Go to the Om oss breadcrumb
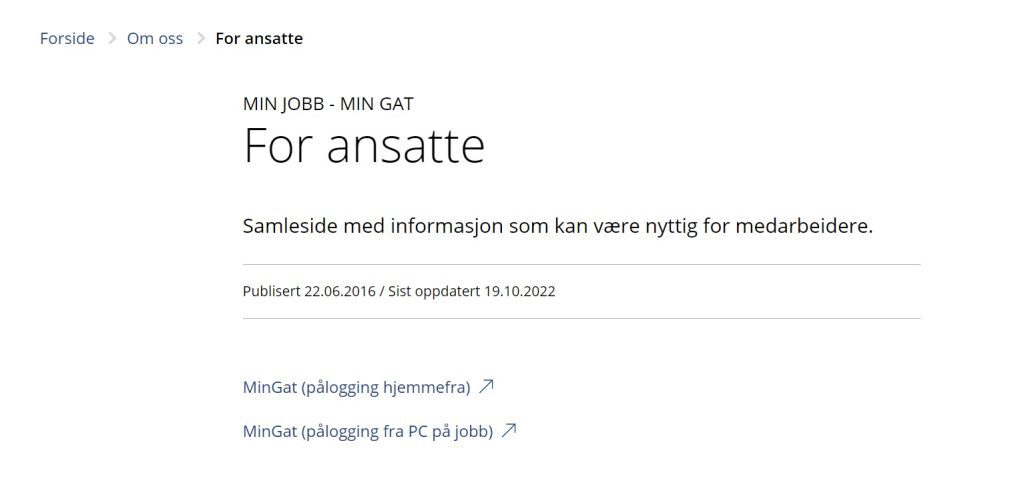This screenshot has height=487, width=1024. click(155, 39)
